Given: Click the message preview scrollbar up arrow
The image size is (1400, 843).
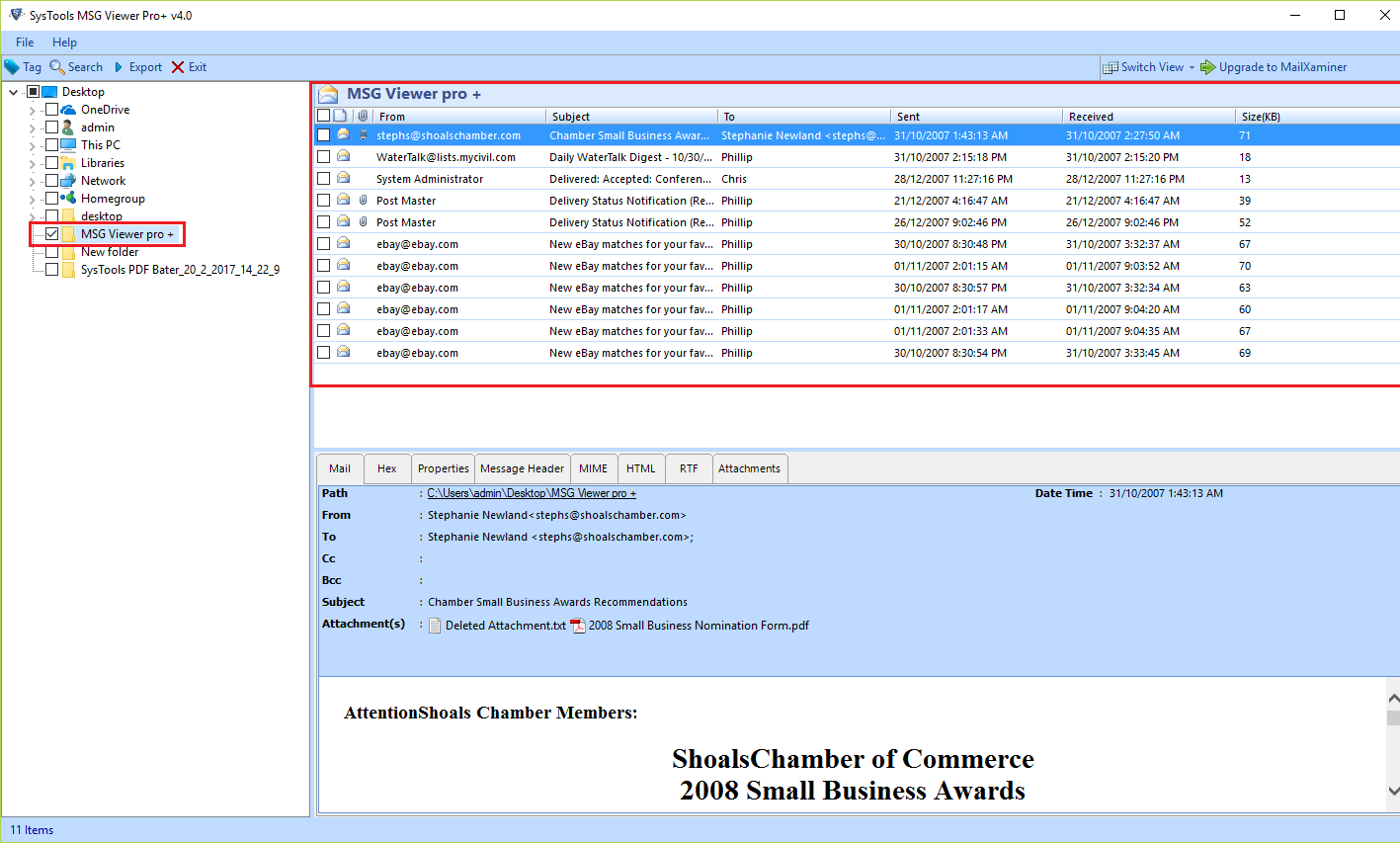Looking at the screenshot, I should coord(1393,698).
